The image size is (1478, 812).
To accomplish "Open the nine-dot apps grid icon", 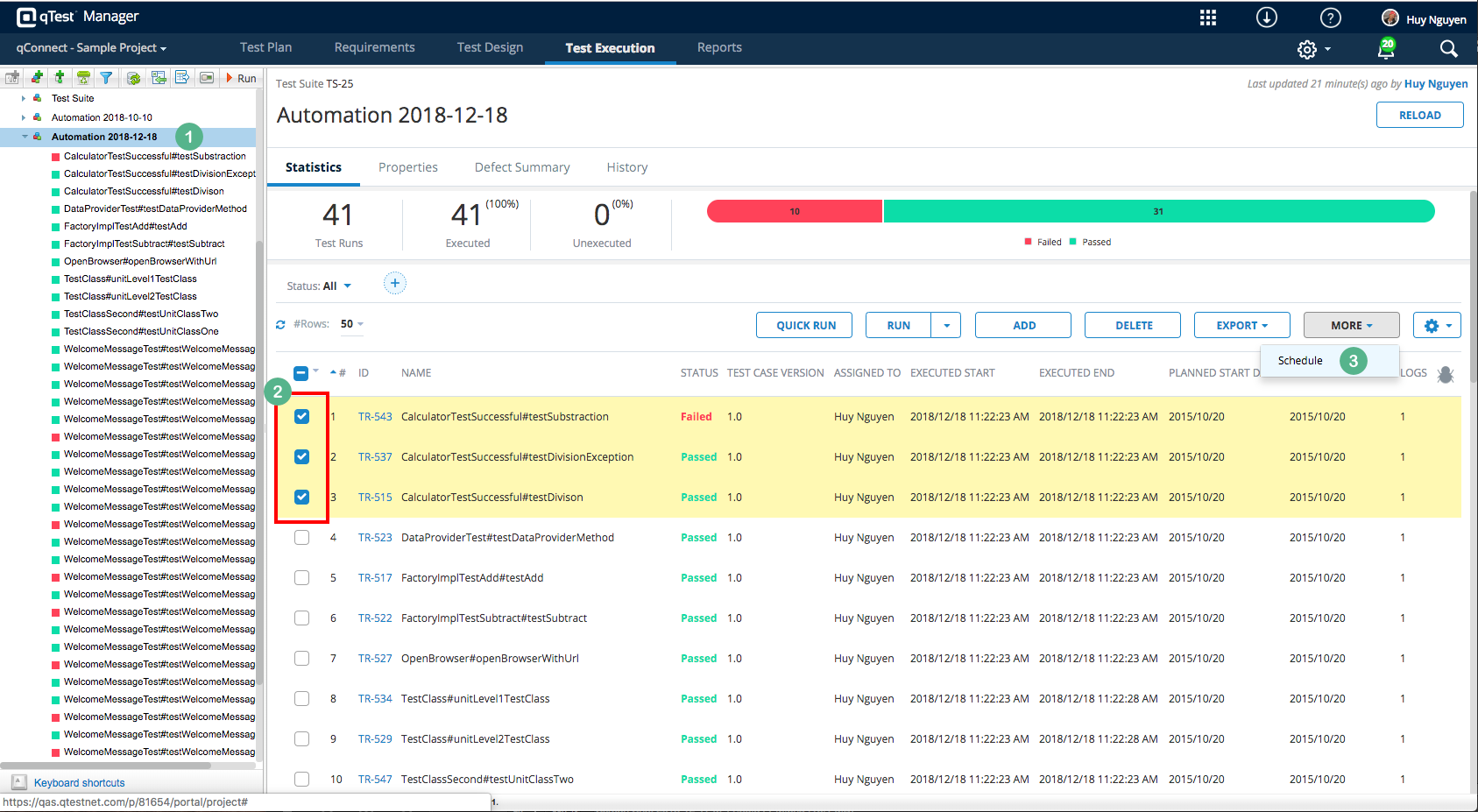I will coord(1208,18).
